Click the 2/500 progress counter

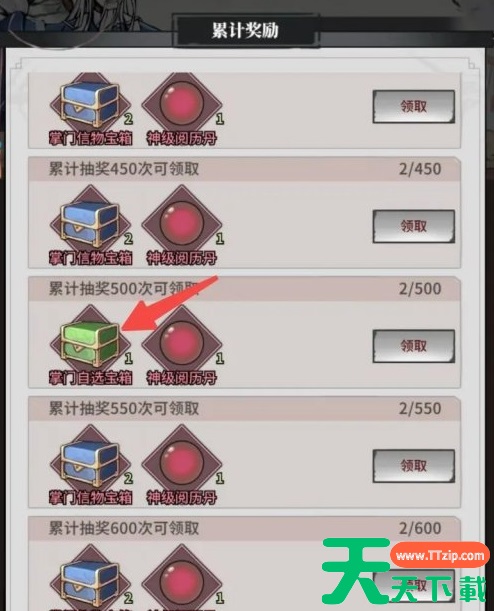[x=420, y=289]
